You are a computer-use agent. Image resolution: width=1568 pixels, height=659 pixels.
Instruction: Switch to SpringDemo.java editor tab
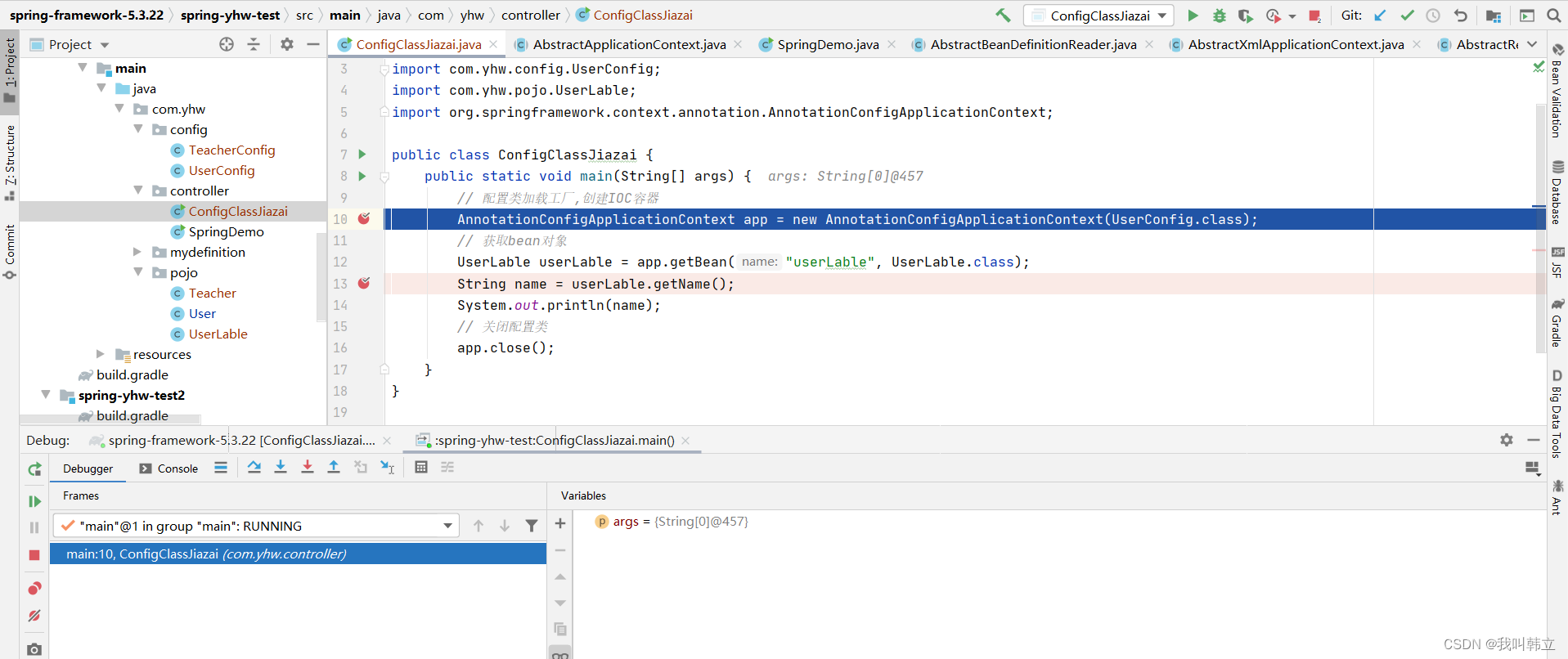pyautogui.click(x=827, y=44)
